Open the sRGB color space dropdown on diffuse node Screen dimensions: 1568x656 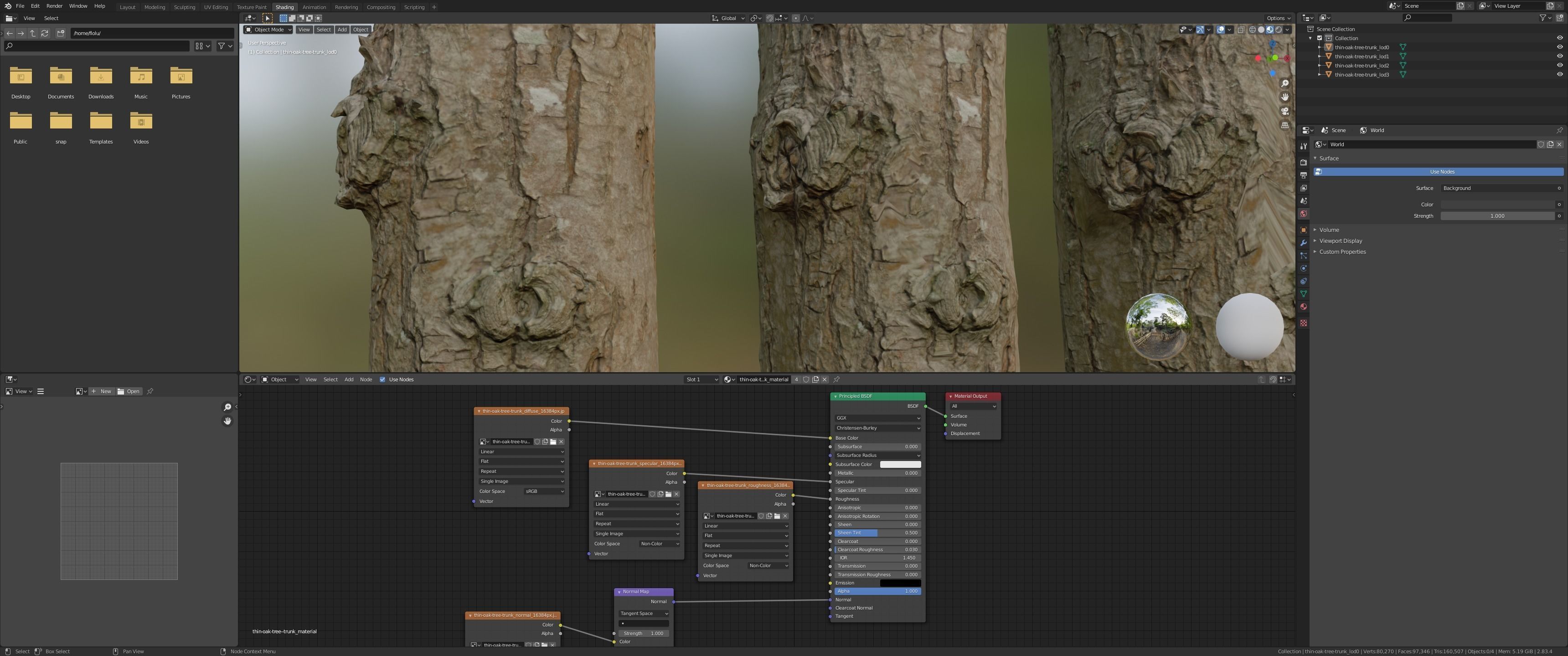pyautogui.click(x=544, y=492)
